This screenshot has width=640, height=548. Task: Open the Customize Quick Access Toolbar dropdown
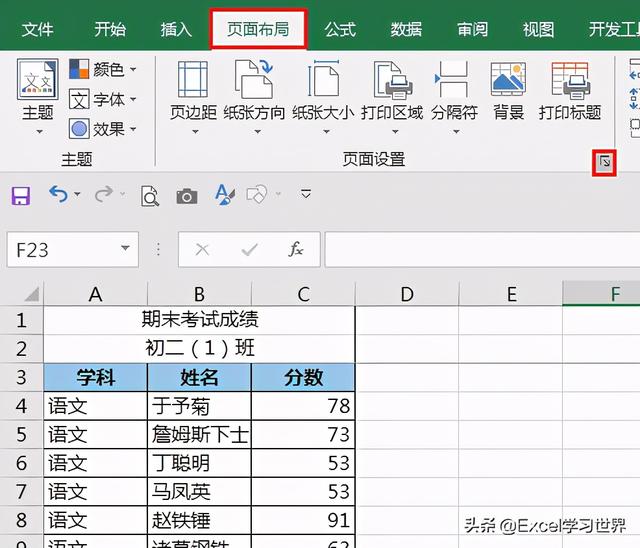(x=306, y=193)
